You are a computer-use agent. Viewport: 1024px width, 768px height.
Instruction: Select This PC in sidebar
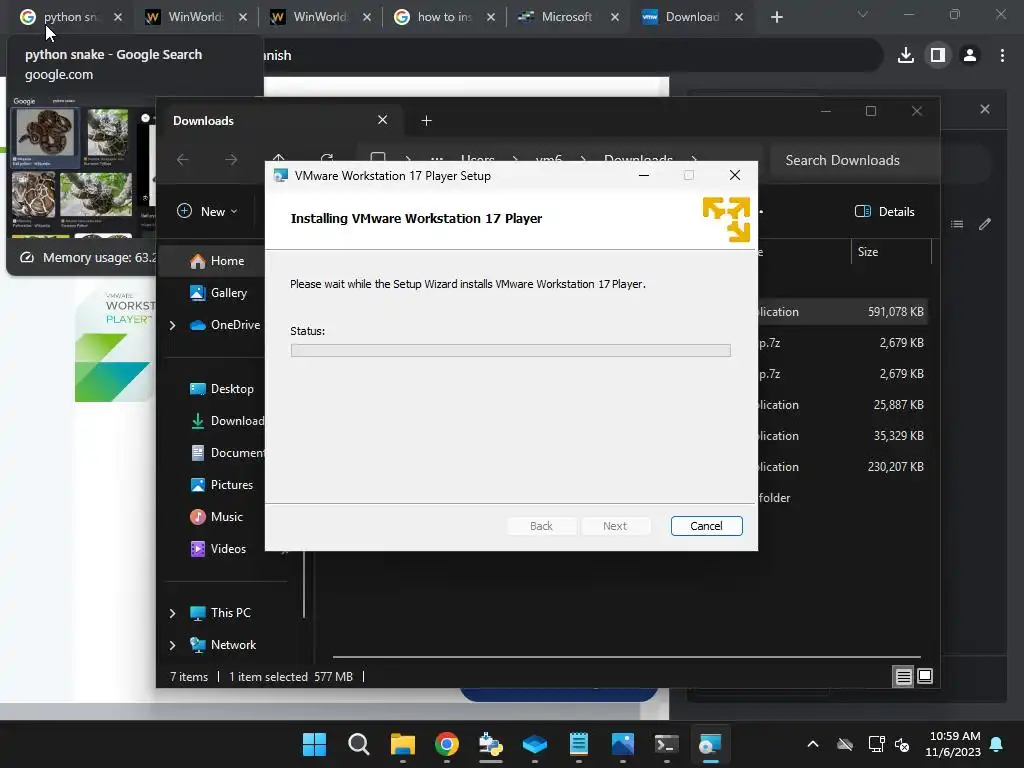click(221, 613)
